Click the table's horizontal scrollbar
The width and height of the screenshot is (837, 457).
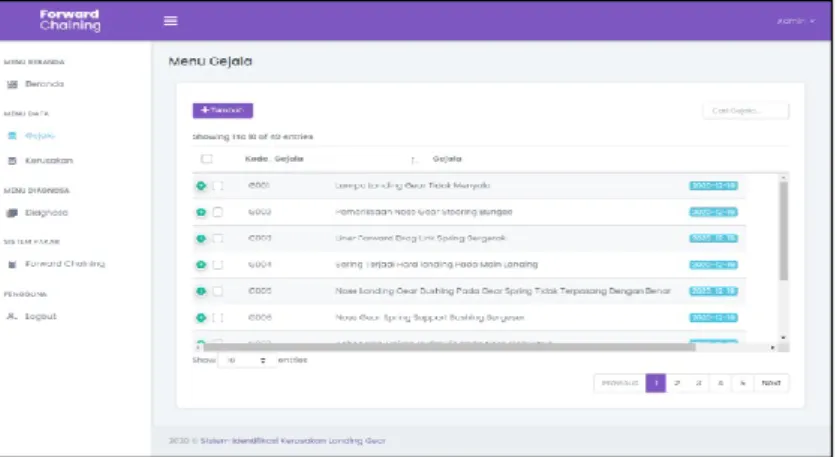pyautogui.click(x=448, y=348)
